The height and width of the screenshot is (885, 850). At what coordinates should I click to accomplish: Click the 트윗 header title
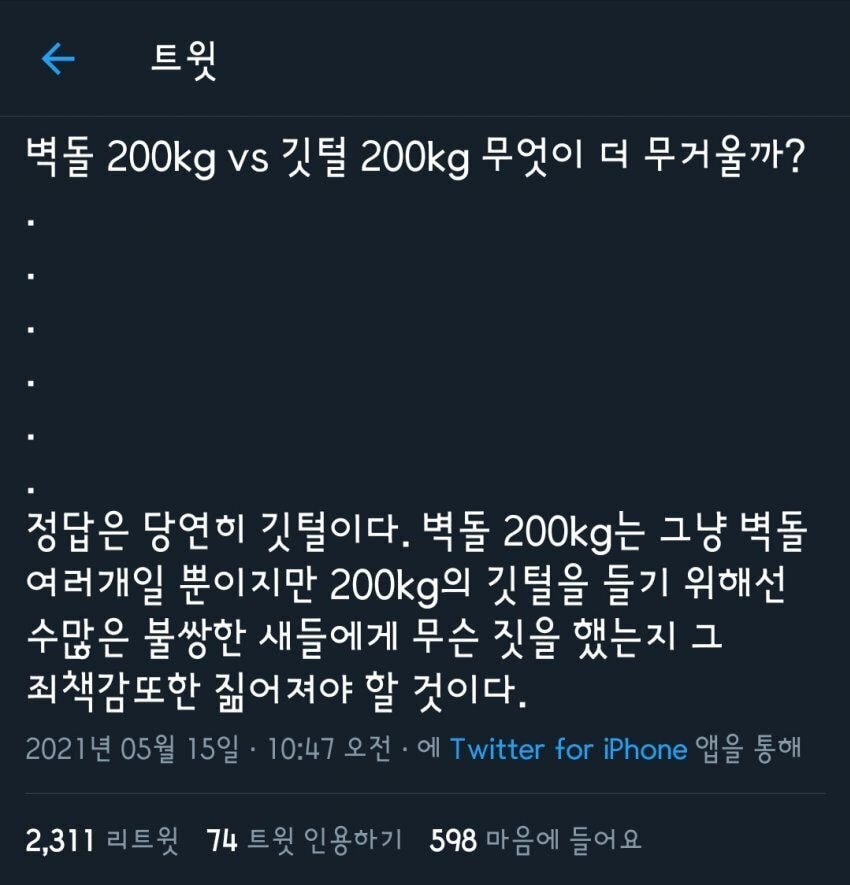pyautogui.click(x=184, y=59)
